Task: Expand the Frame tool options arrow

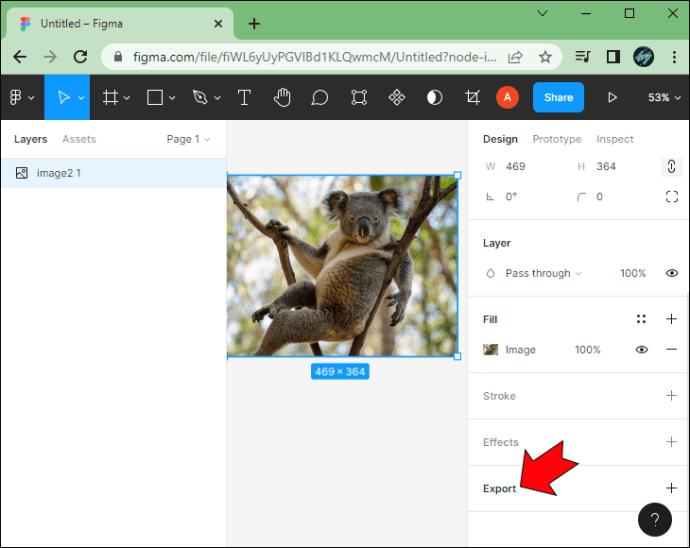Action: (x=127, y=98)
